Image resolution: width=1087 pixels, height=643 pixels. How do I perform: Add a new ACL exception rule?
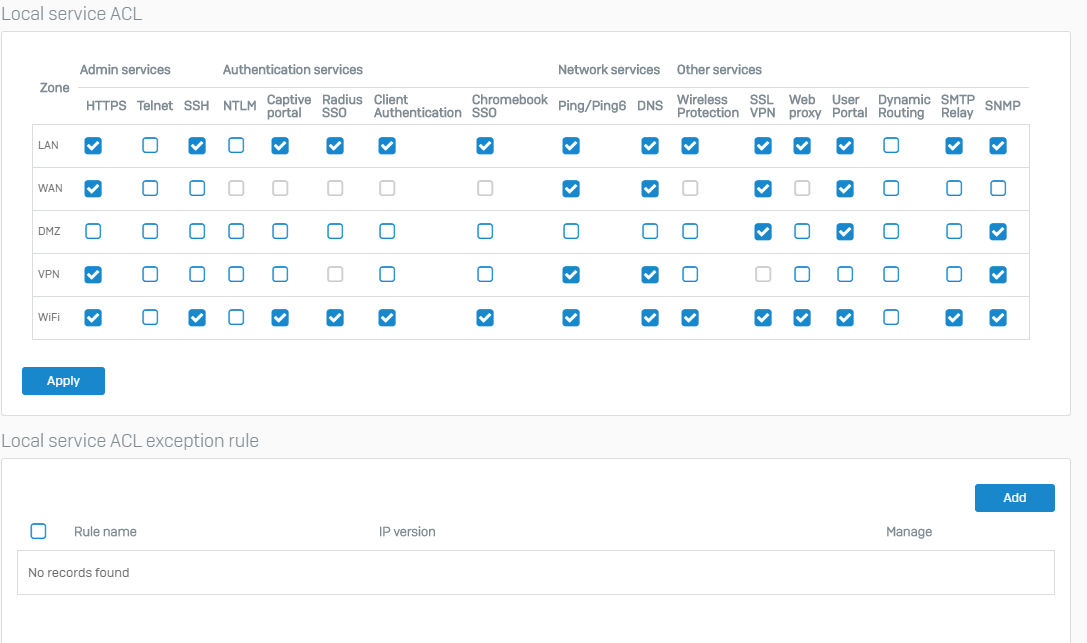(1014, 498)
